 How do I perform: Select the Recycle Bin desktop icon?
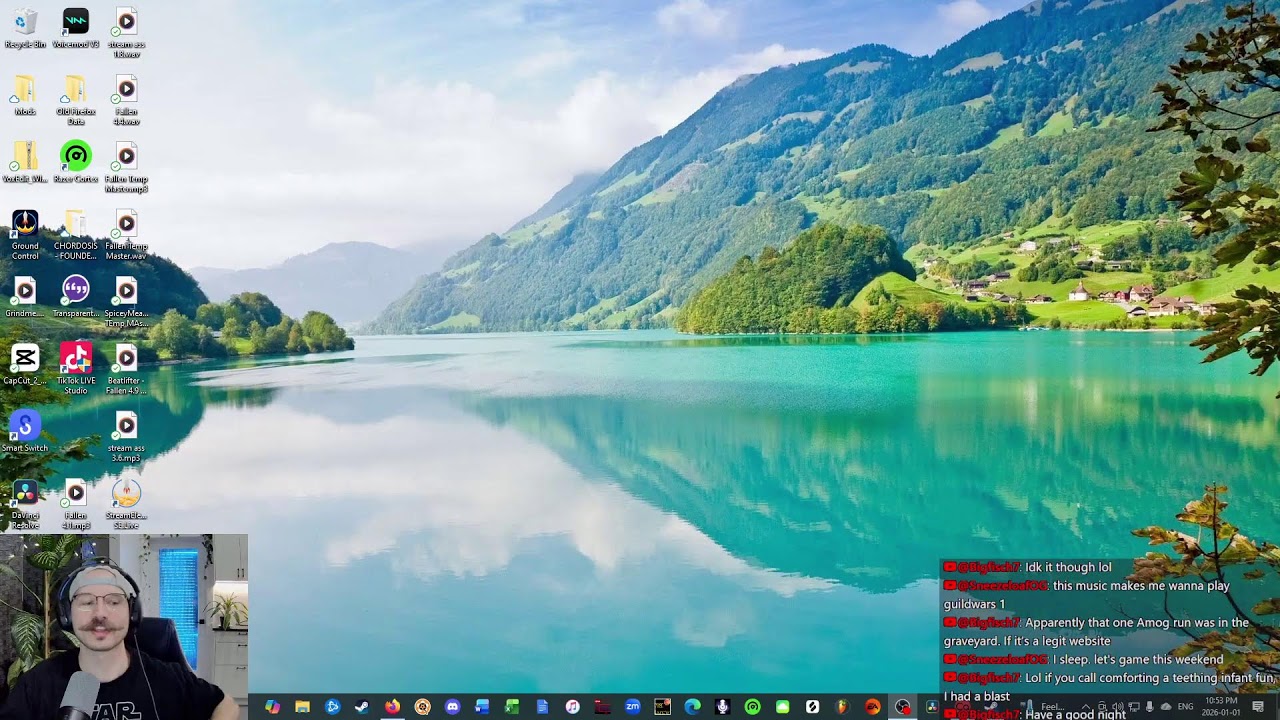pos(25,28)
